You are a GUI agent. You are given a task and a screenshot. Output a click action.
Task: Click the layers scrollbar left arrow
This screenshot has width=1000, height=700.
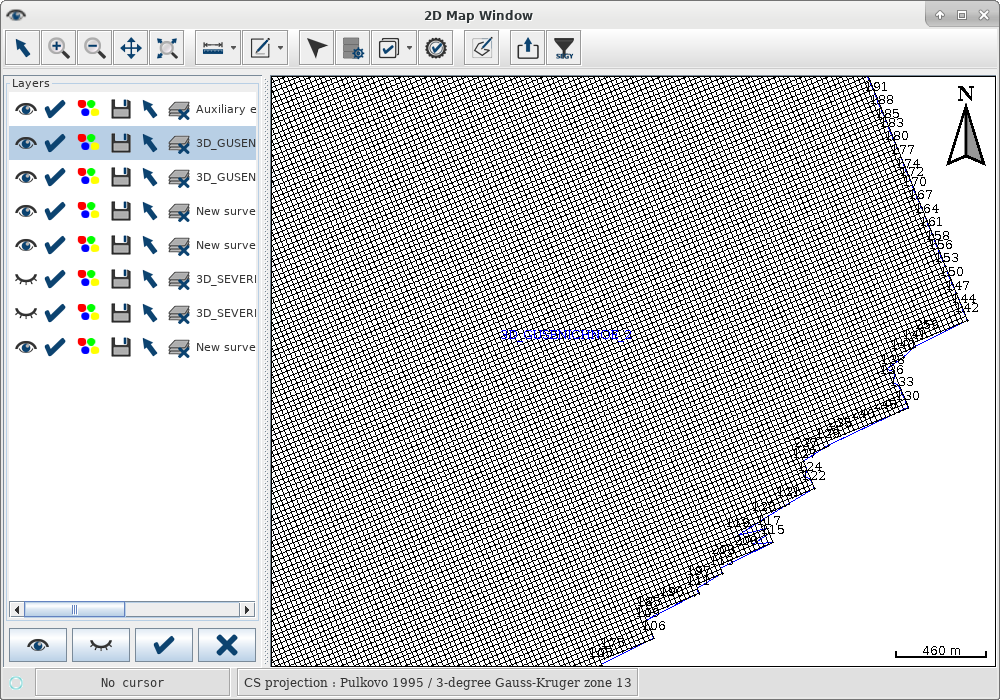pyautogui.click(x=17, y=609)
